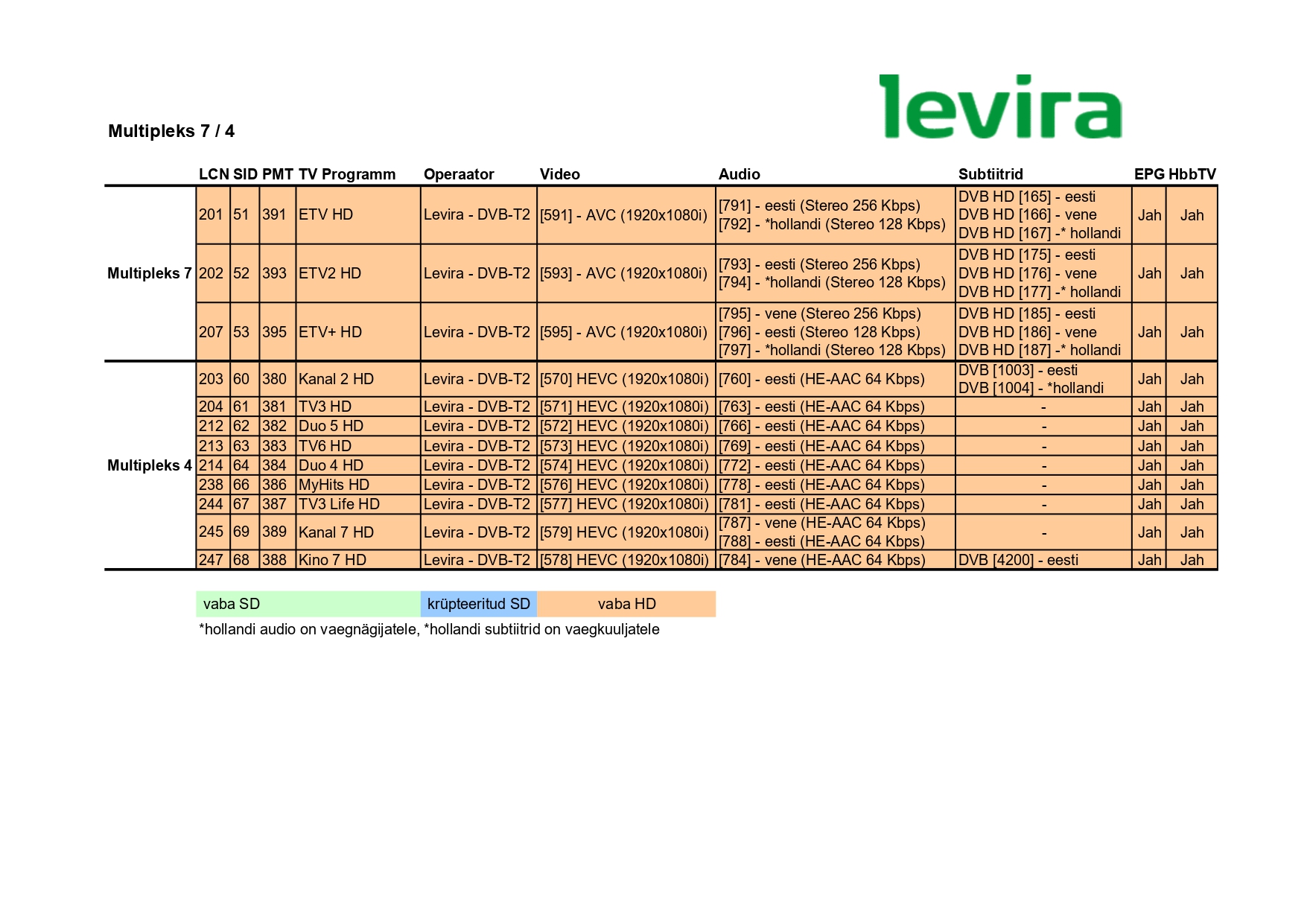This screenshot has height=924, width=1307.
Task: Select the 'ETV+ HD' program cell
Action: (358, 332)
